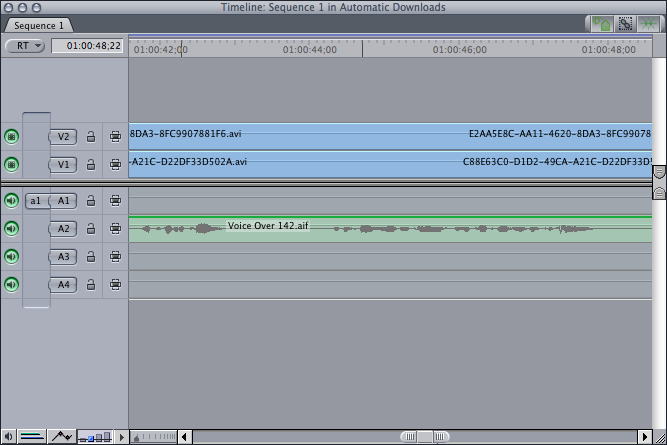Click left handle of zoom scrollbar thumb
The width and height of the screenshot is (667, 445).
(x=409, y=437)
